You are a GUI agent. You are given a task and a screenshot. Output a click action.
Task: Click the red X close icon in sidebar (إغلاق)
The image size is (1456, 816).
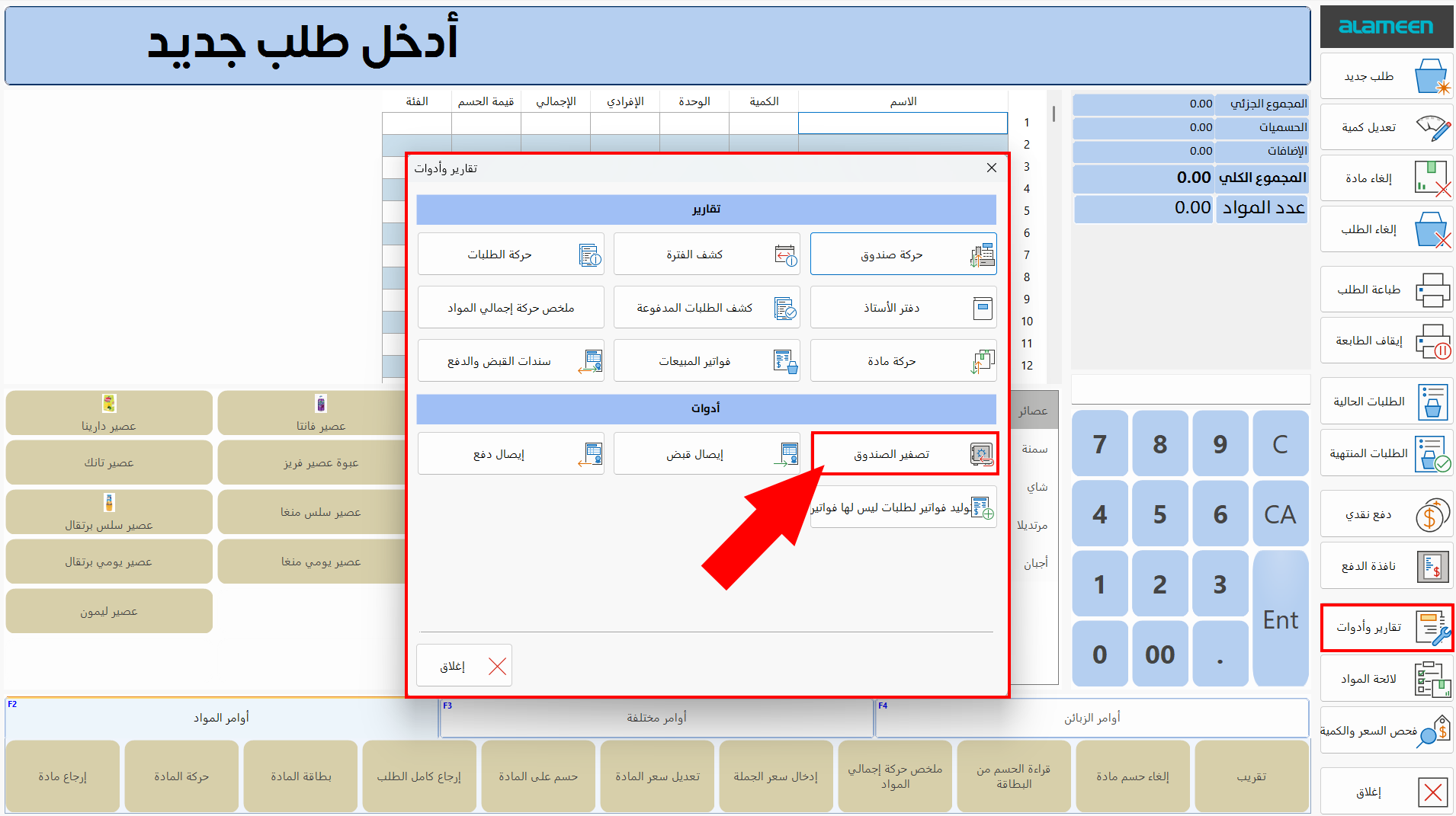click(x=1433, y=792)
